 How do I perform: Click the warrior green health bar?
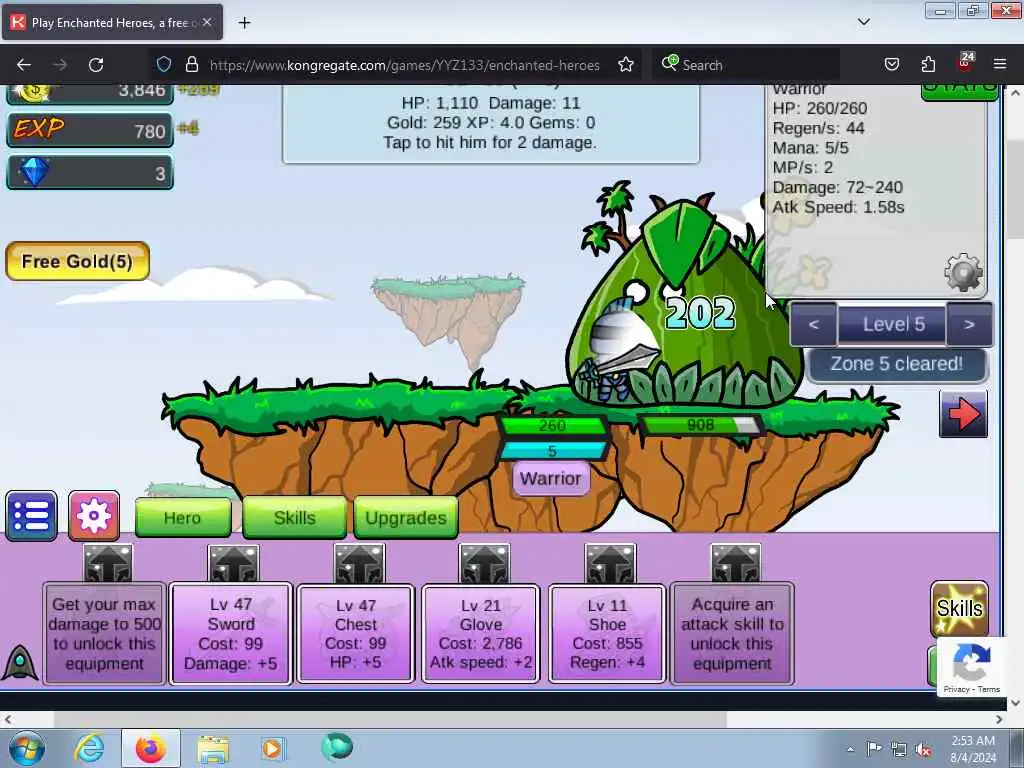point(552,426)
